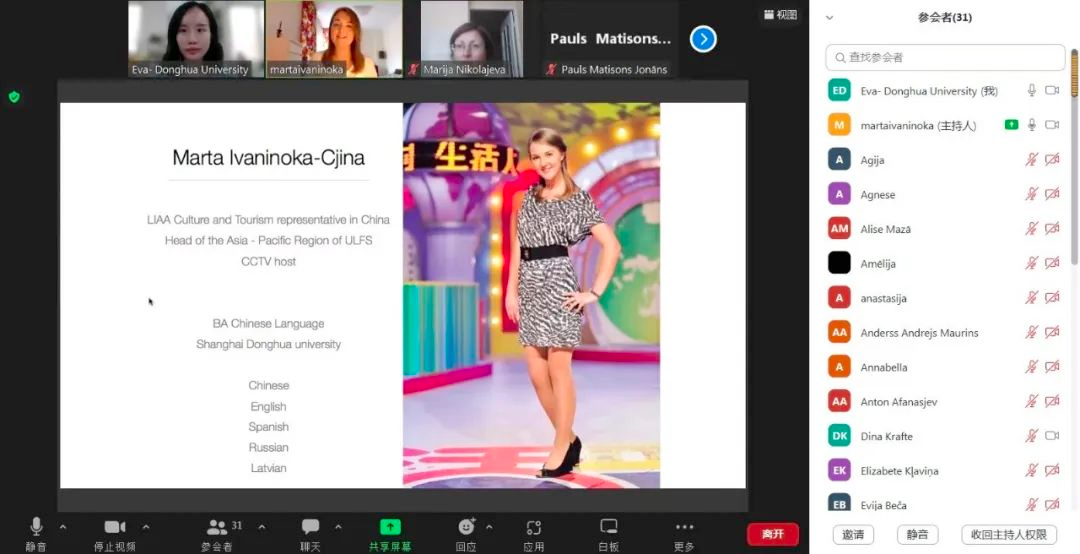
Task: Click 'BA Chinese Language' text on slide
Action: (269, 323)
